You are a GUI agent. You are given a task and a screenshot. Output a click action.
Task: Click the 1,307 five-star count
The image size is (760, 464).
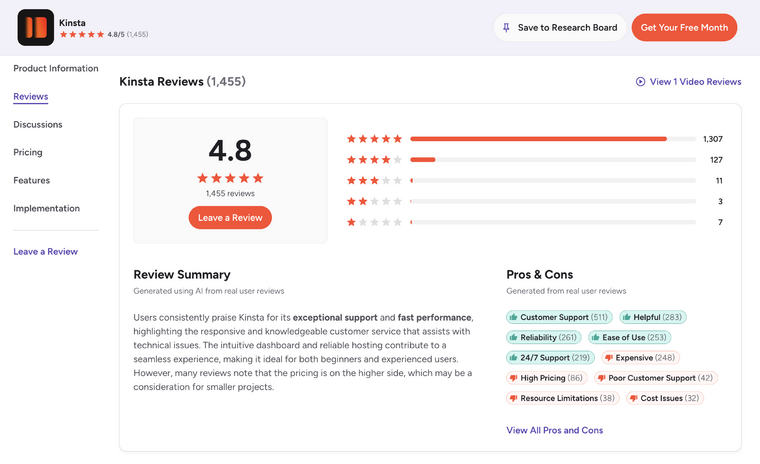pos(712,139)
